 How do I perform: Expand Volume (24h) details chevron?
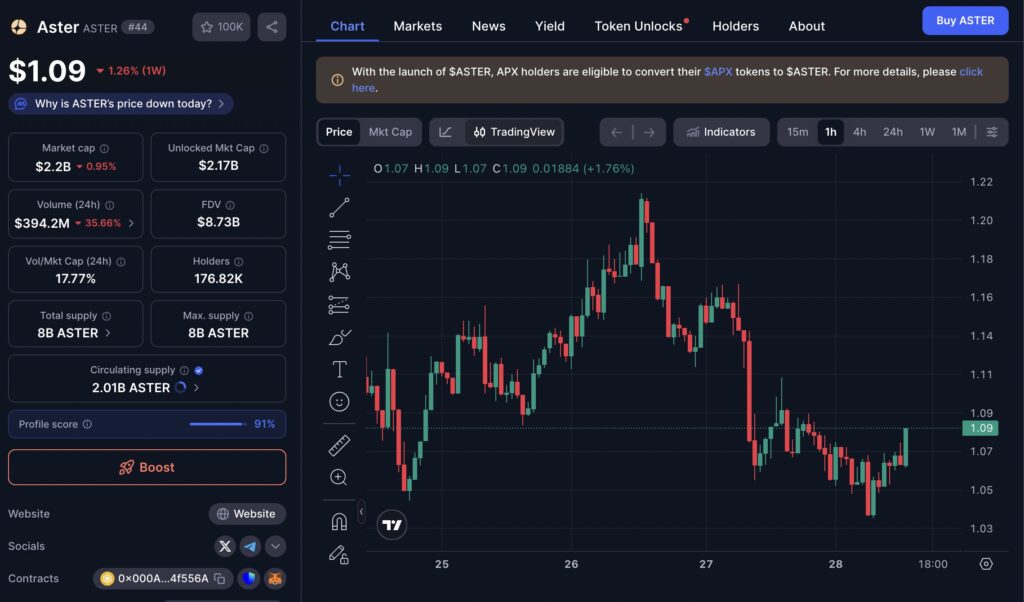pos(131,223)
